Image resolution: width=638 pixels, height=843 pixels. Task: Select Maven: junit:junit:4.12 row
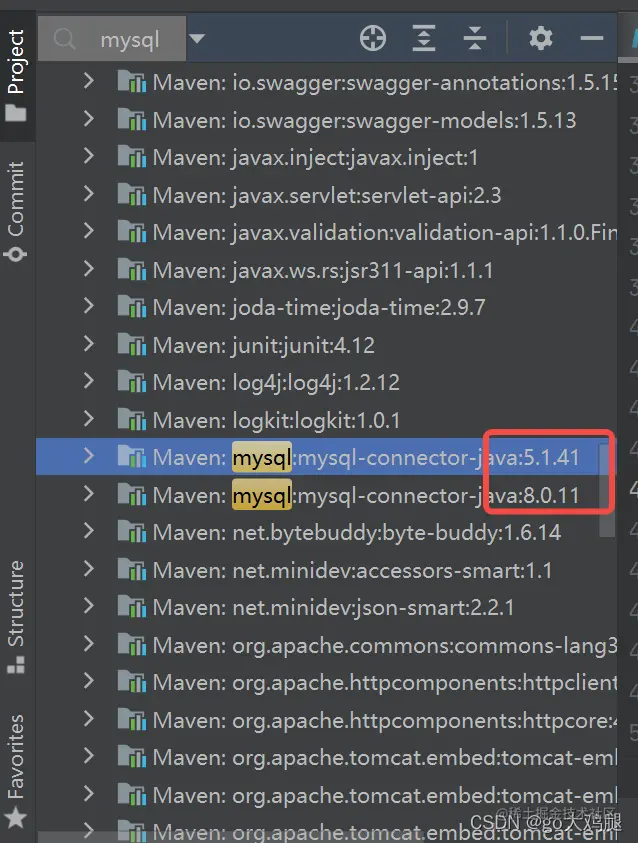tap(326, 344)
